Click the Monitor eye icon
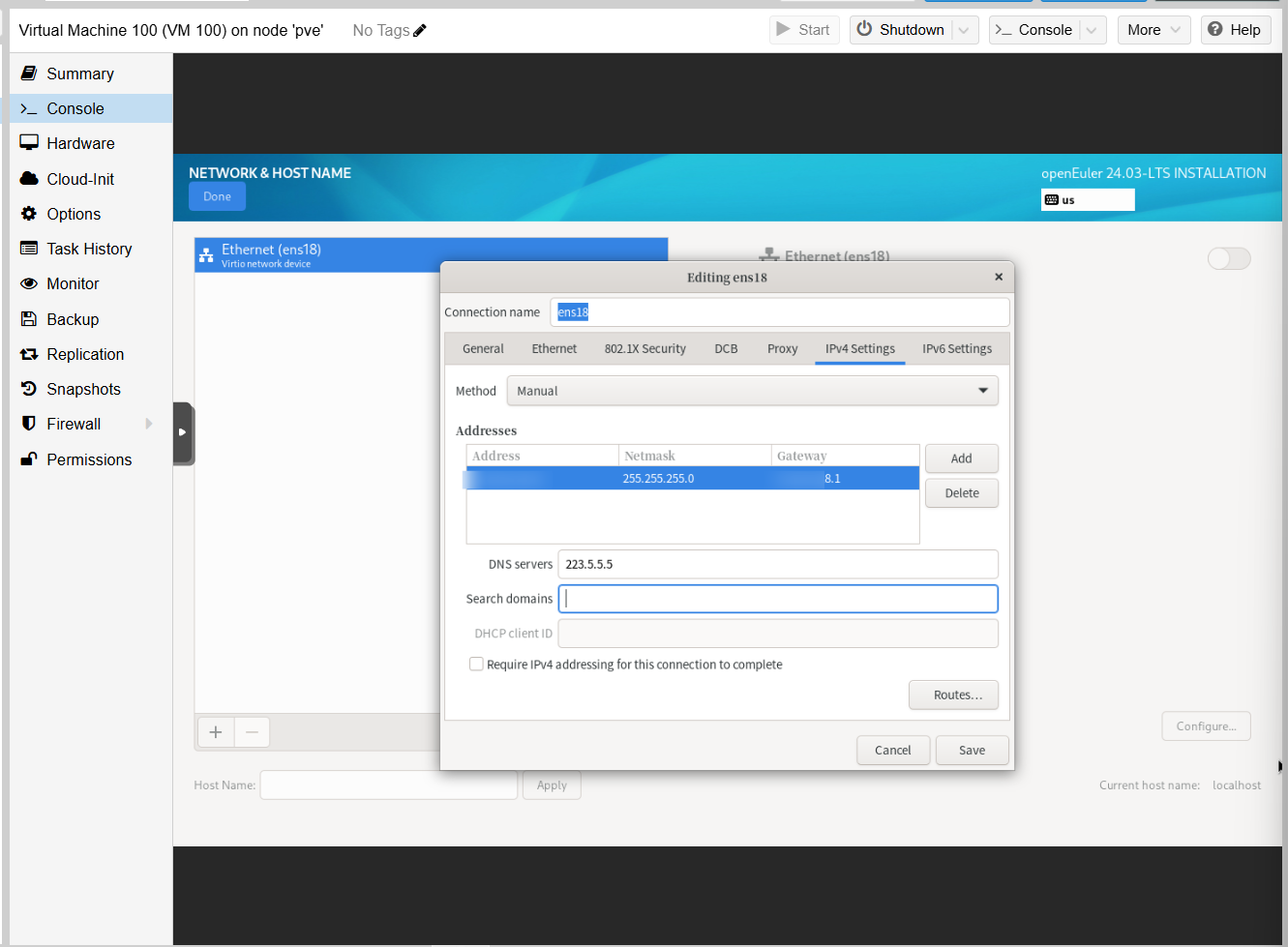The width and height of the screenshot is (1288, 947). point(29,283)
